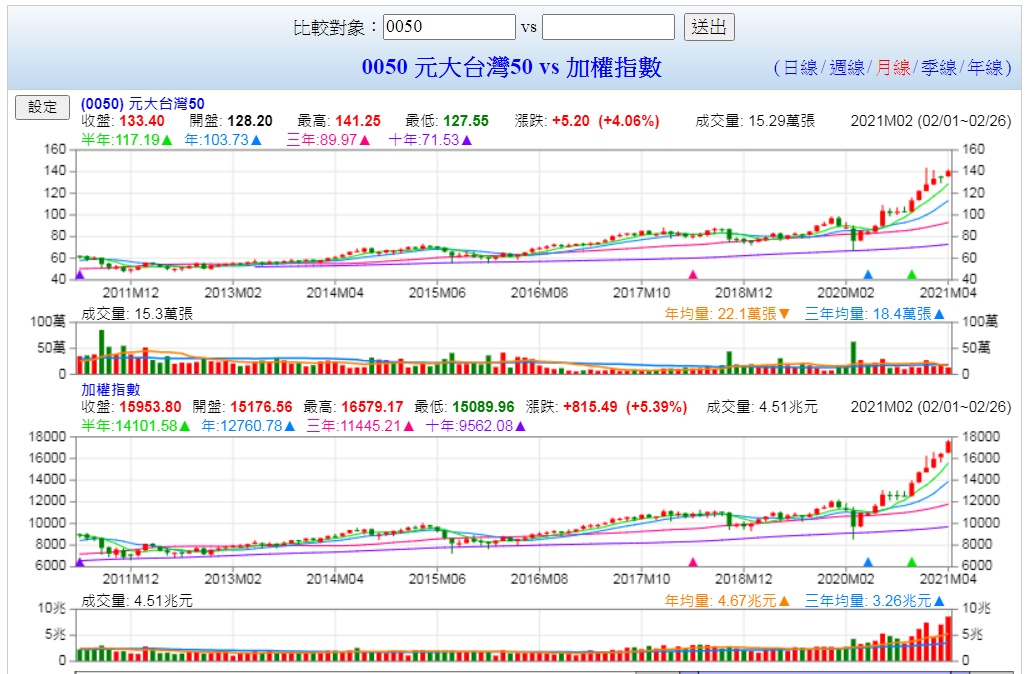Focus the empty second comparison input field
Viewport: 1025px width, 674px height.
coord(608,27)
